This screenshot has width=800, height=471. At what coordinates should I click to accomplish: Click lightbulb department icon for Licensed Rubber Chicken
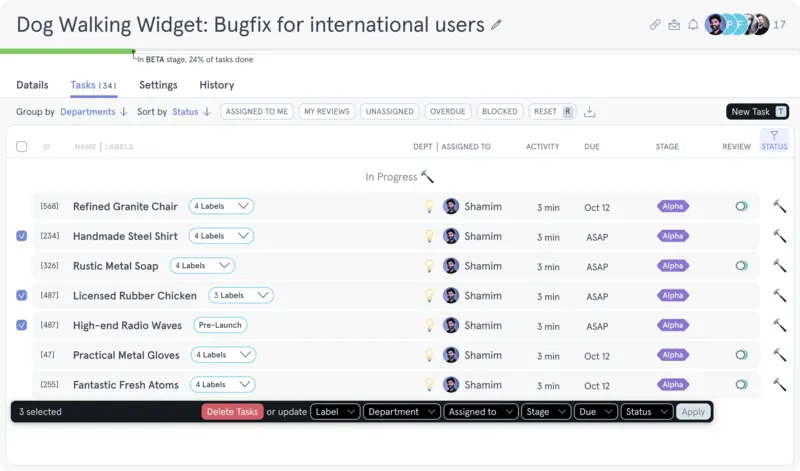pos(430,295)
